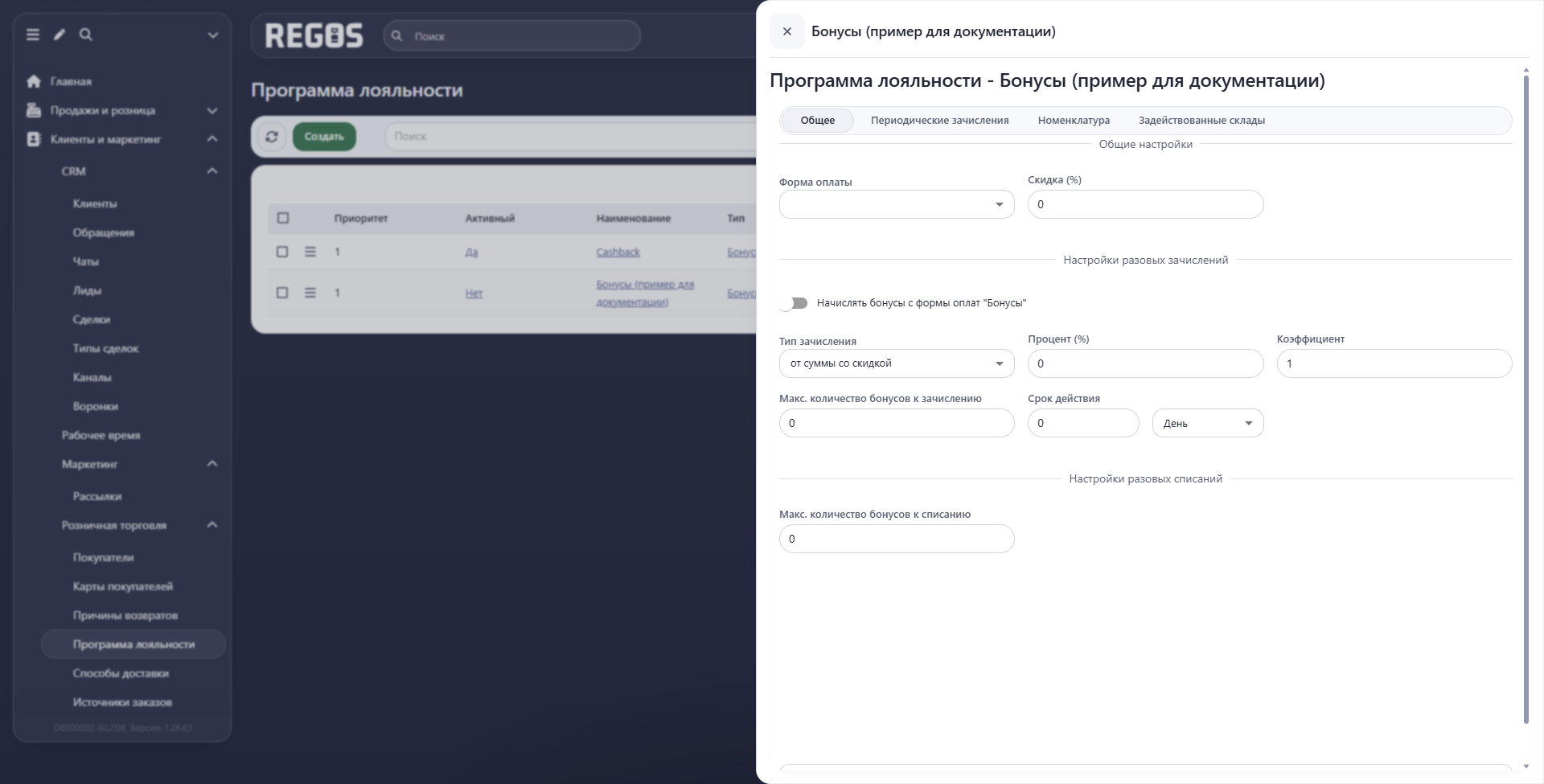The width and height of the screenshot is (1544, 784).
Task: Click the Клиенты и маркетинг contacts icon
Action: (34, 139)
